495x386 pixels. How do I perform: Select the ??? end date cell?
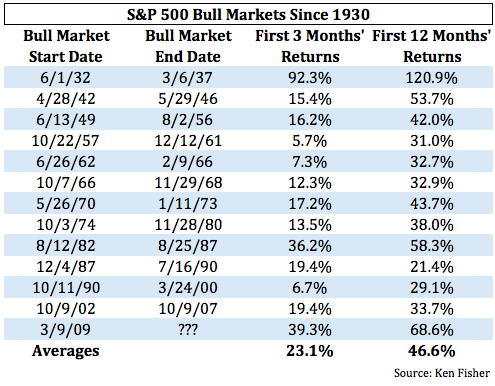[188, 330]
